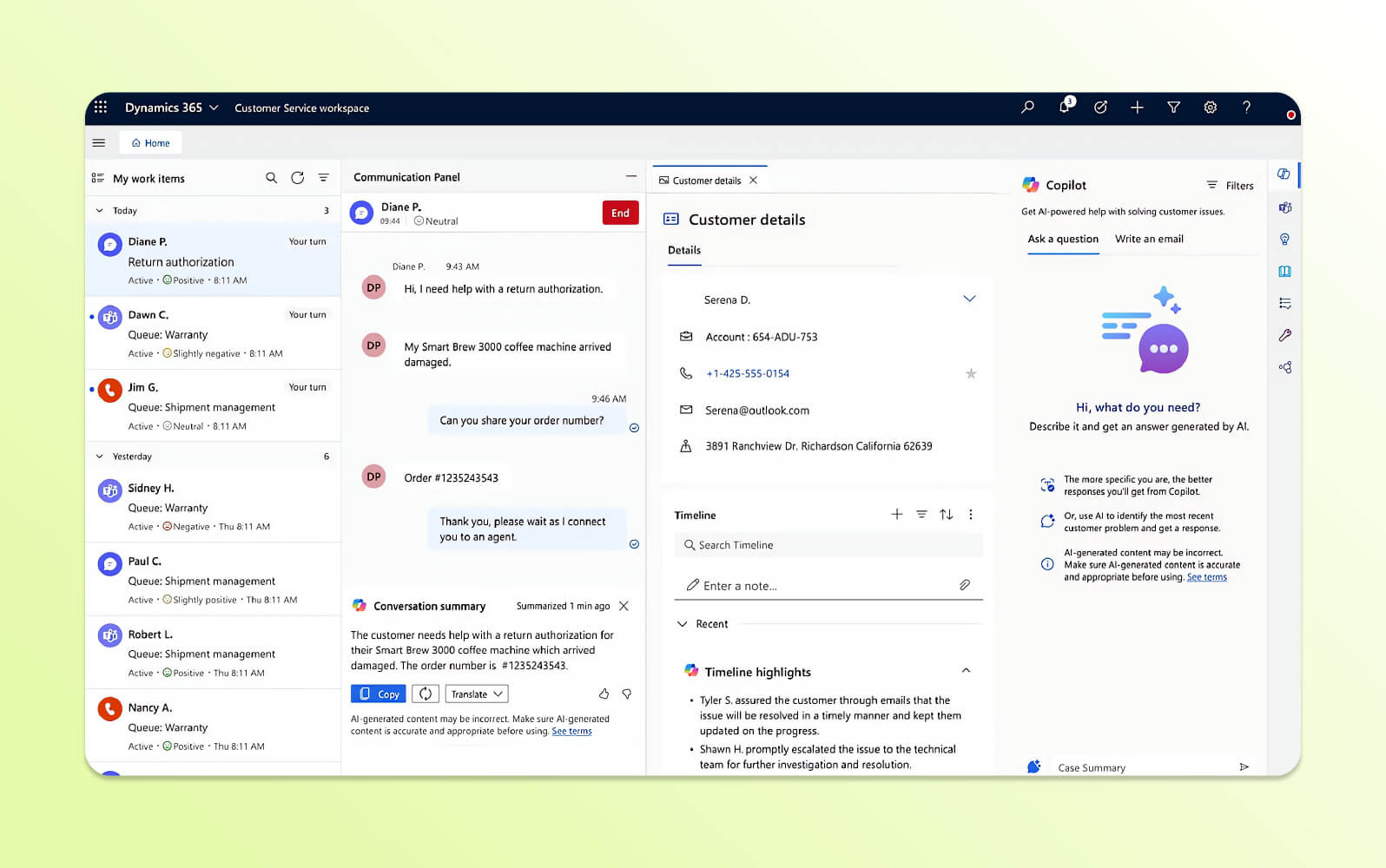Image resolution: width=1386 pixels, height=868 pixels.
Task: Regenerate the conversation summary
Action: pos(425,694)
